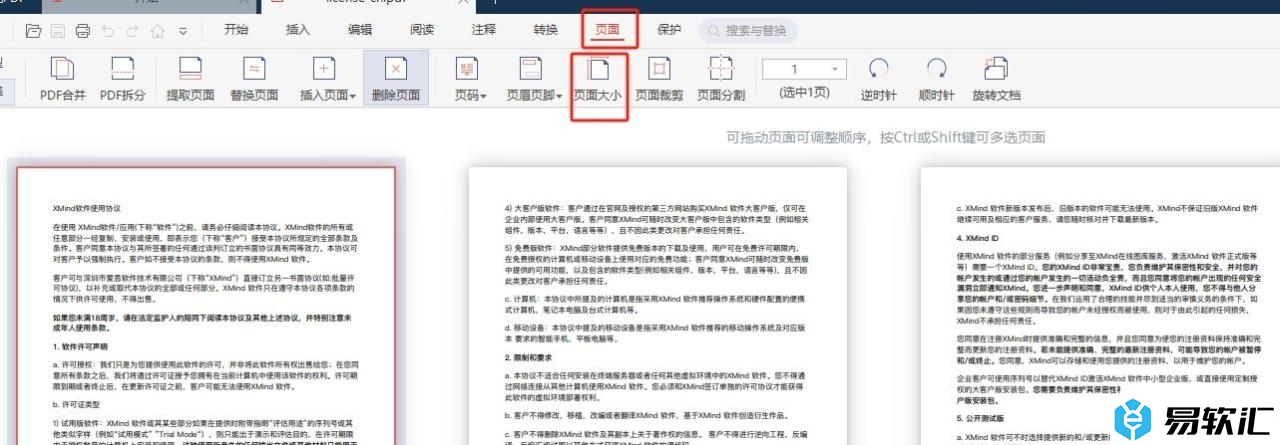This screenshot has height=445, width=1280.
Task: Click the 旋转文档 rotate document tool
Action: coord(997,79)
